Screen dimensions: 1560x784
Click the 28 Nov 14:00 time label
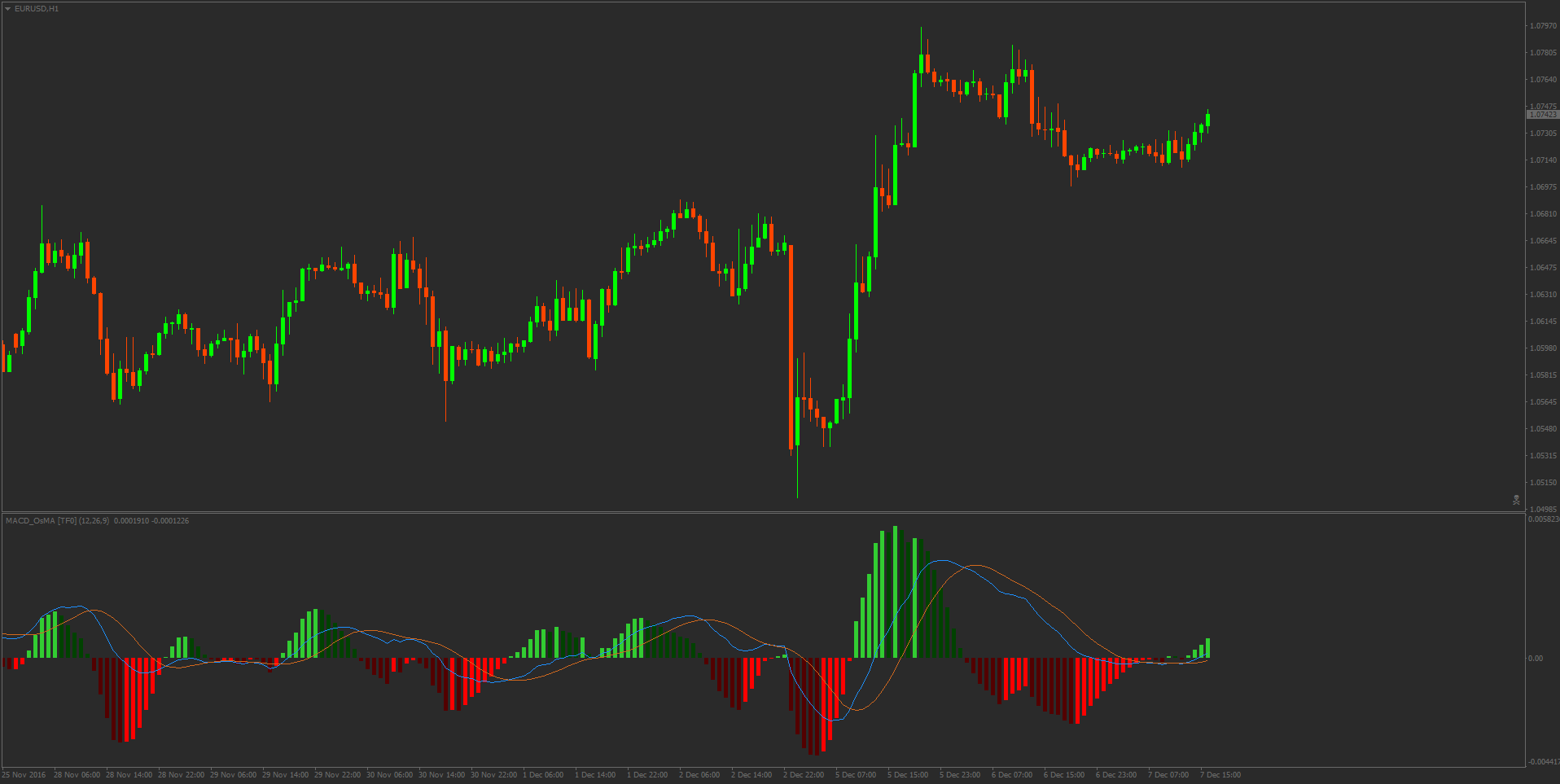tap(129, 775)
